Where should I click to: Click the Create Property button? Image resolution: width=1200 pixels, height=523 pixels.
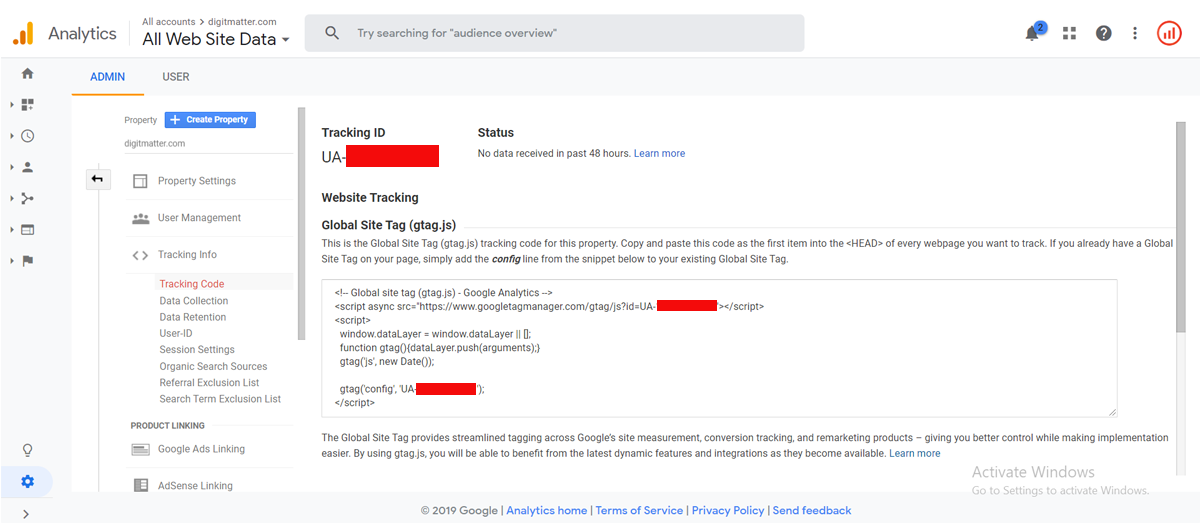tap(210, 119)
